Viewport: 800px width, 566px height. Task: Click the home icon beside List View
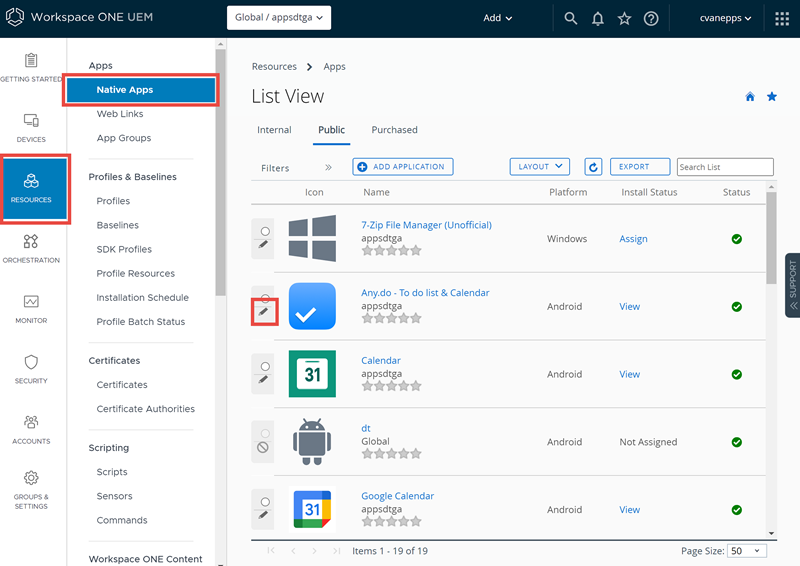(x=749, y=96)
